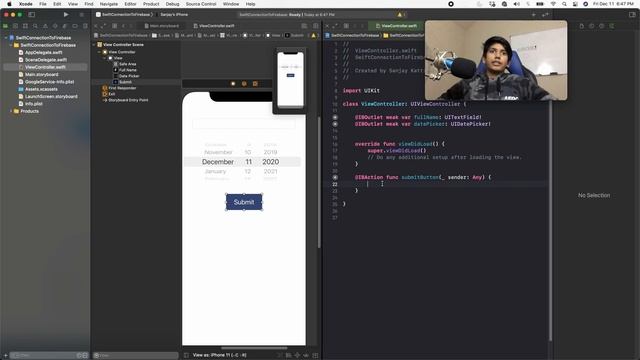Collapse the View item in document outline
The height and width of the screenshot is (360, 640).
[104, 58]
